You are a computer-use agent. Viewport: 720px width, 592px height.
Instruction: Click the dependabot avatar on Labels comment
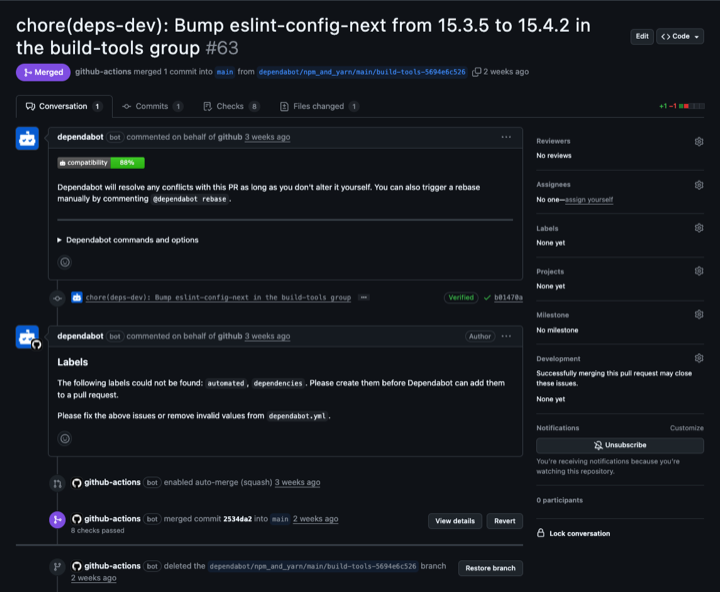(27, 337)
